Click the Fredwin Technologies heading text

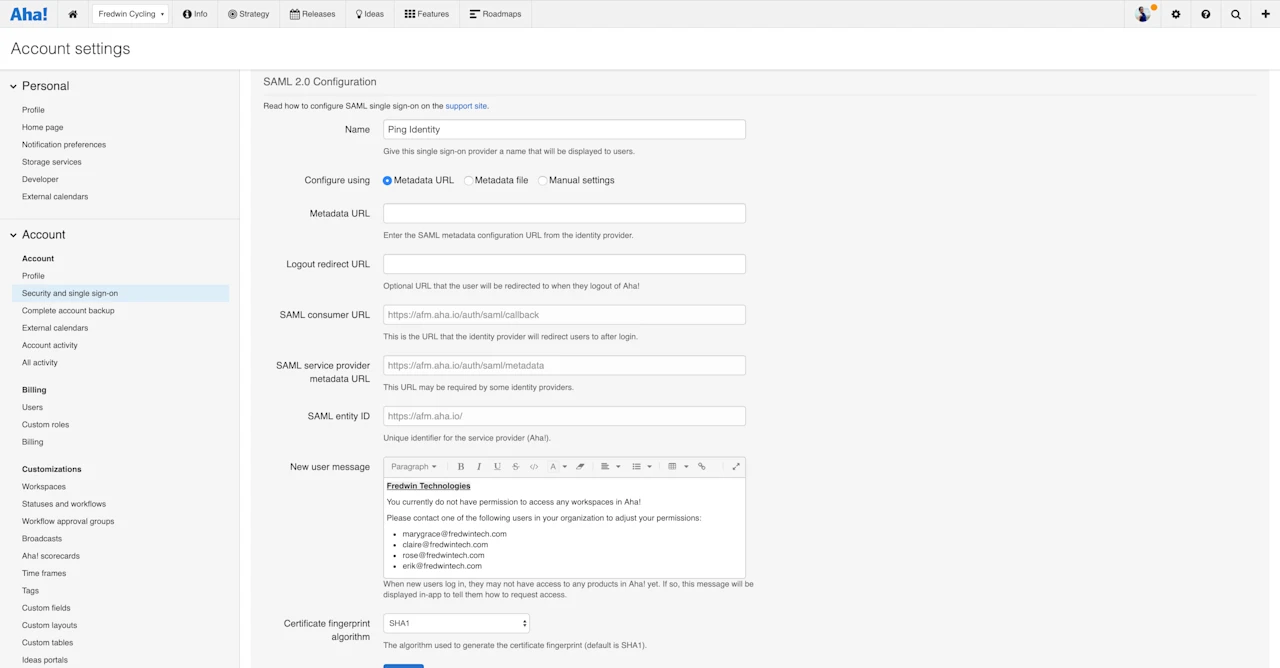coord(428,486)
